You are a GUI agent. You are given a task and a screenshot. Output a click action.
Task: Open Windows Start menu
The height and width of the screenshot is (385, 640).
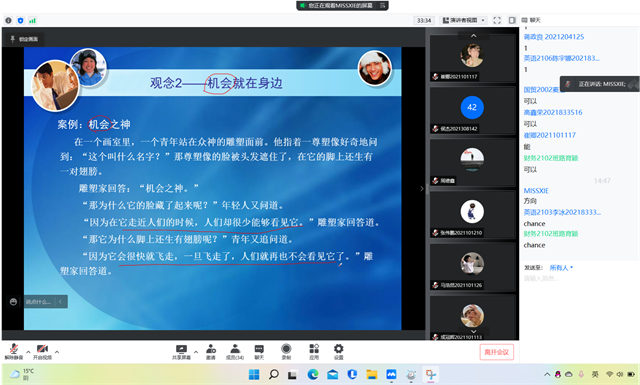(253, 374)
